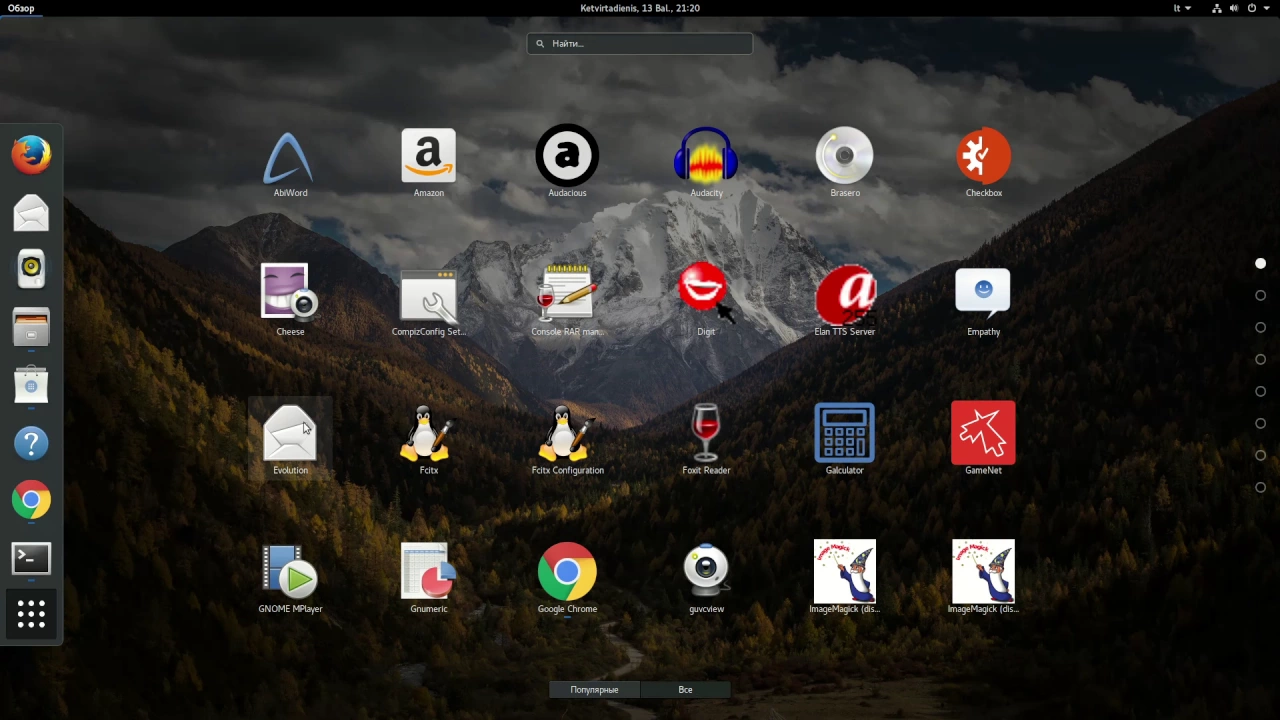Select the fifth app page dot
The image size is (1280, 720).
(x=1260, y=391)
